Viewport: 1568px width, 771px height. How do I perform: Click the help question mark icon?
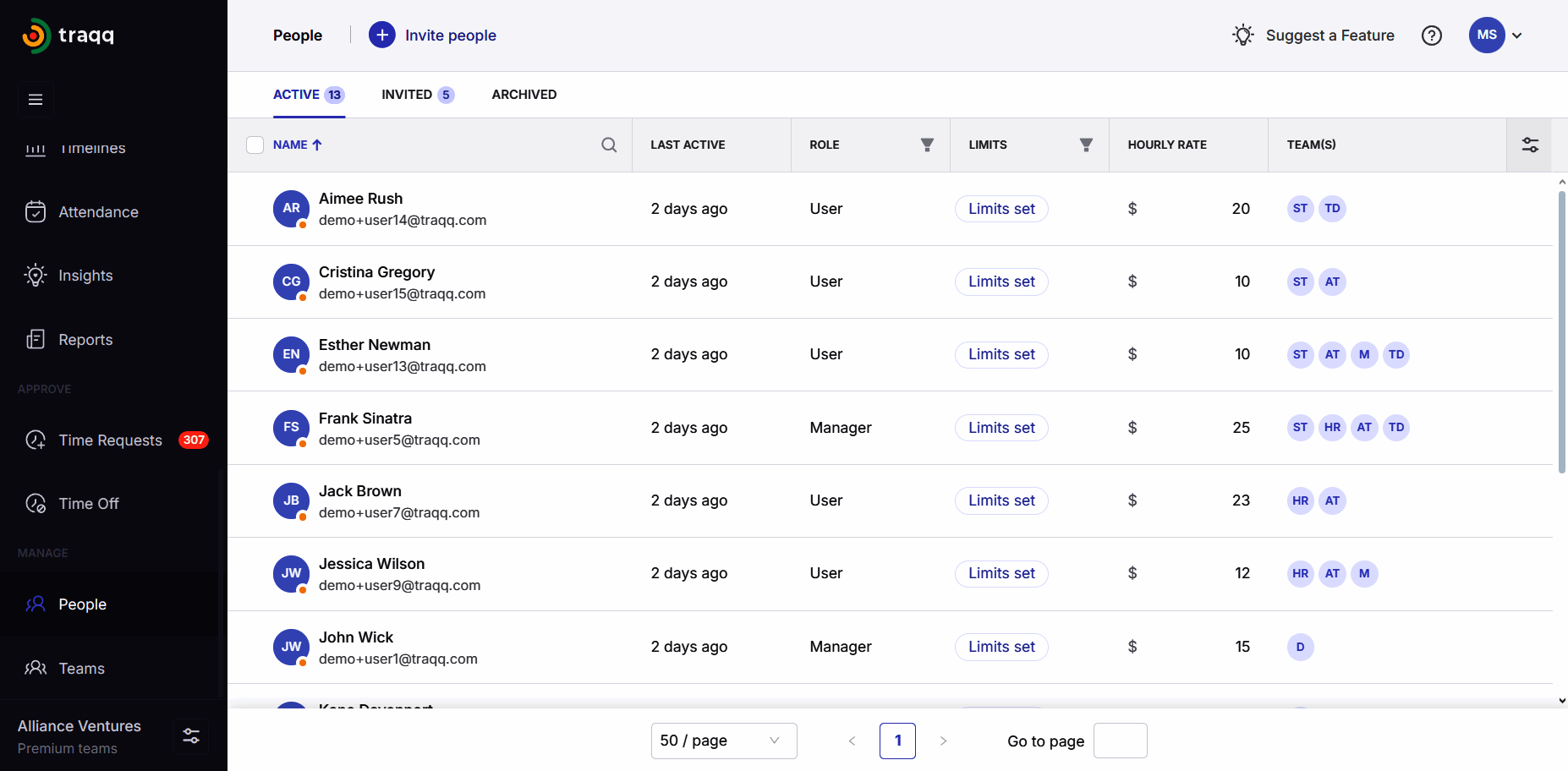pyautogui.click(x=1431, y=36)
